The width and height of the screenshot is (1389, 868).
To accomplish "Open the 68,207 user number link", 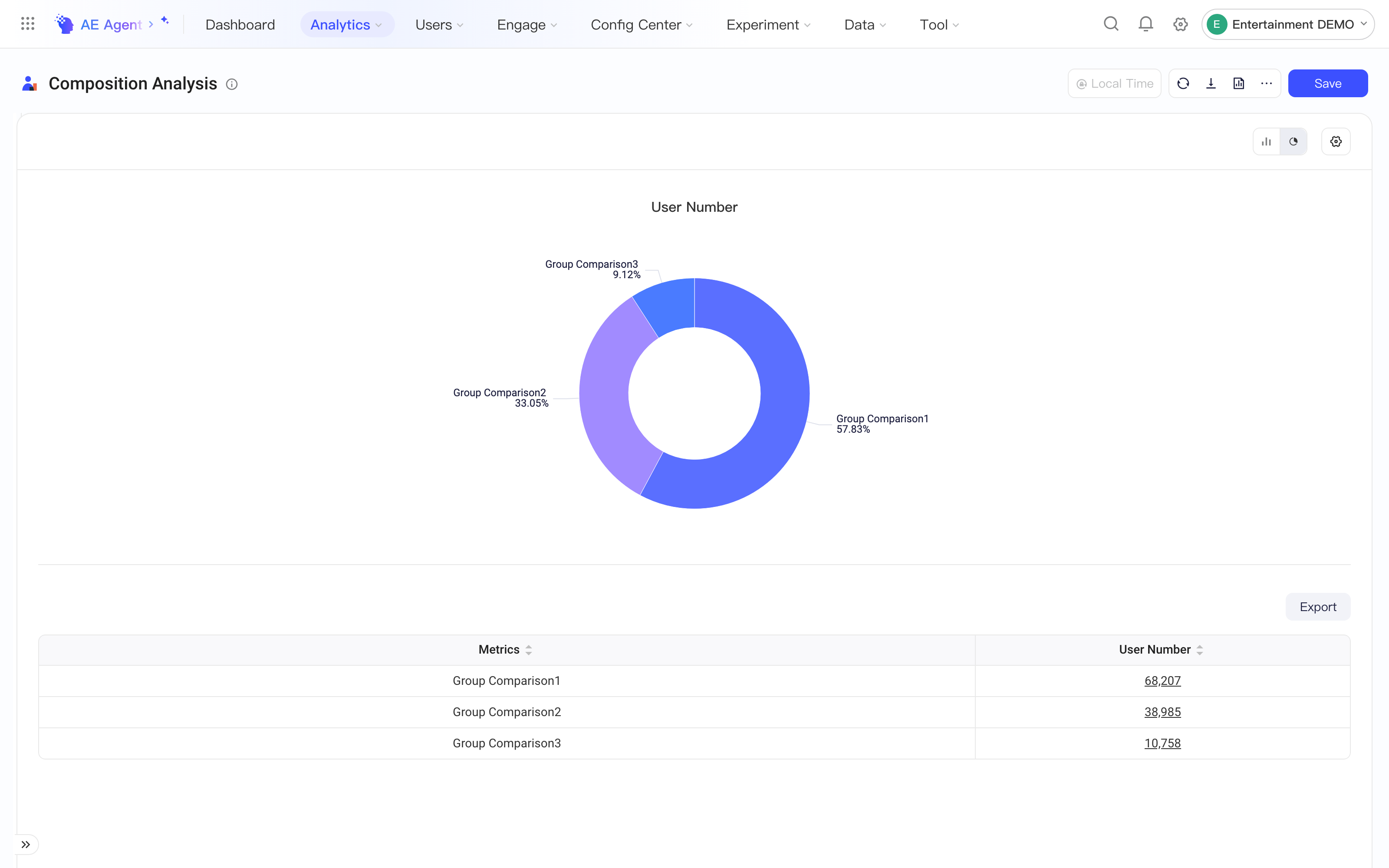I will point(1162,681).
